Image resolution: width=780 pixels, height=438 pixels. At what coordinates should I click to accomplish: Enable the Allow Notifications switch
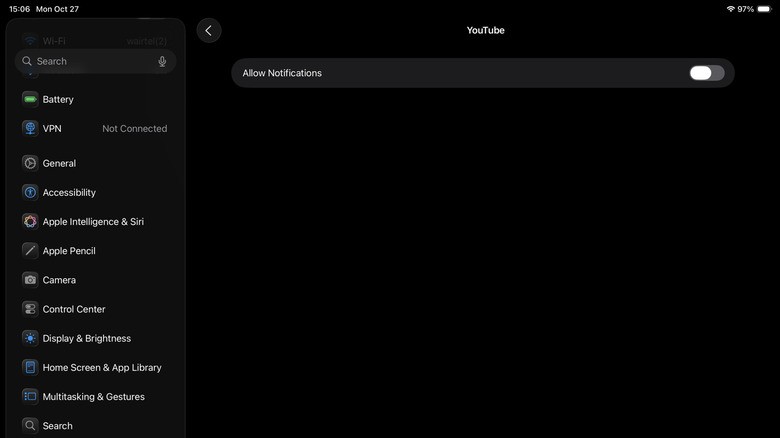coord(706,73)
